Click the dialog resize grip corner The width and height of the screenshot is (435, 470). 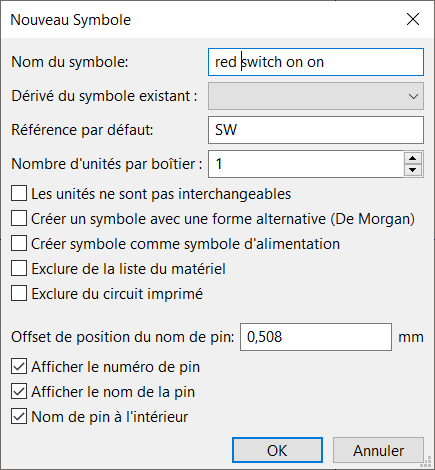click(x=427, y=463)
